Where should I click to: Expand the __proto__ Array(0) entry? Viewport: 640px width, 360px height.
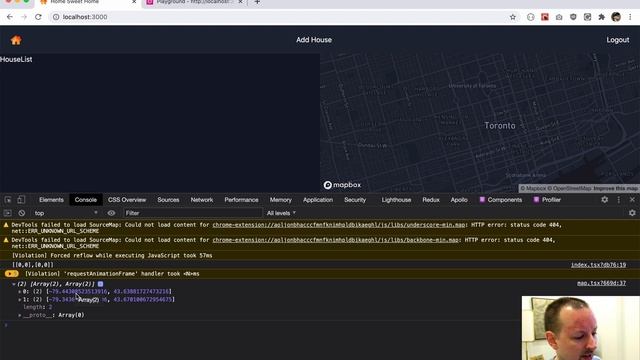pos(20,315)
